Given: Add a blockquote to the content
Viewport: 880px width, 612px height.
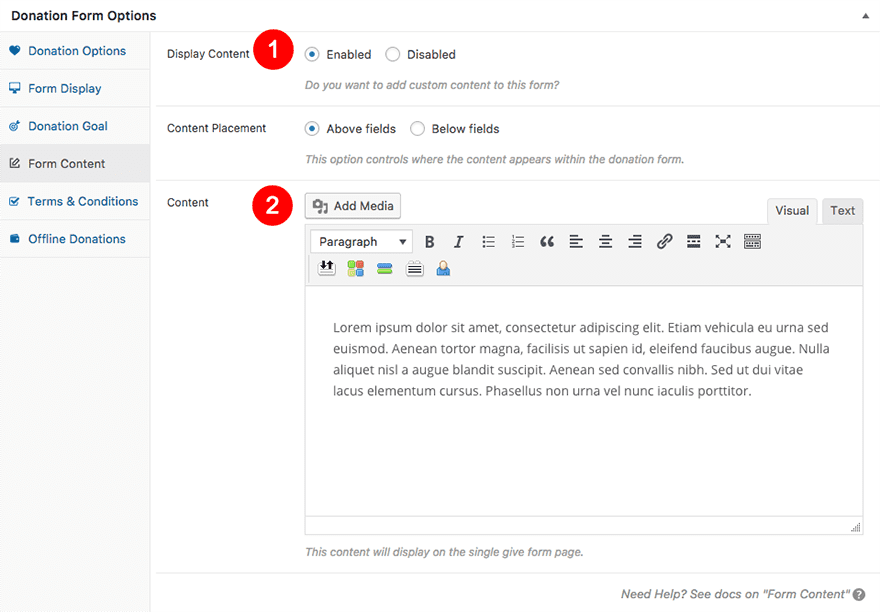Looking at the screenshot, I should (547, 242).
